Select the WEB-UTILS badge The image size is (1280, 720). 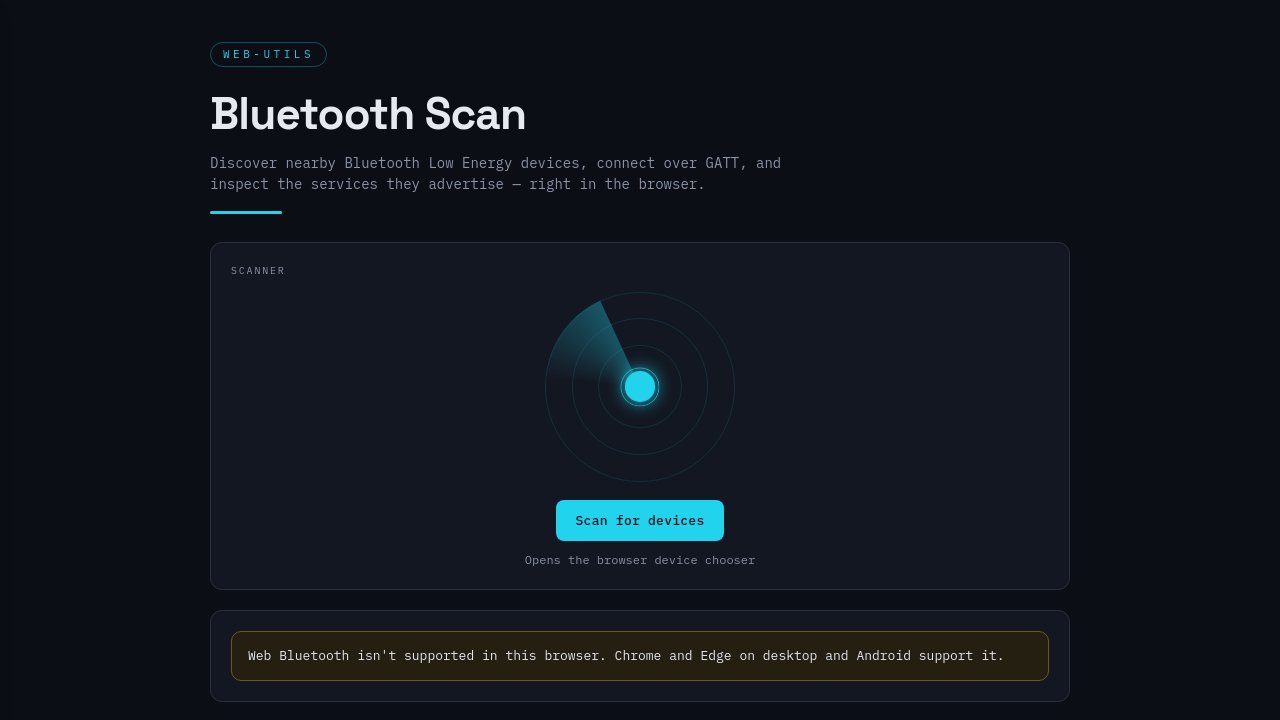point(268,54)
